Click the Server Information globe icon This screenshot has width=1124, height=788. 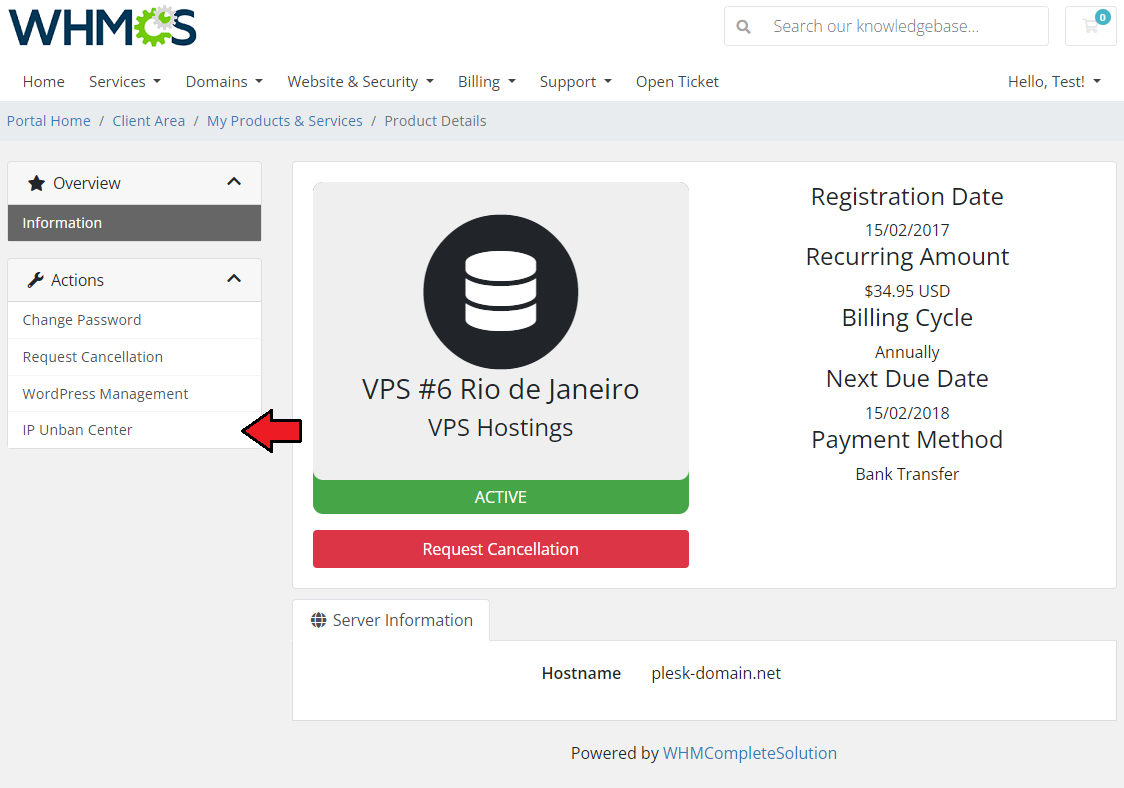click(x=318, y=620)
